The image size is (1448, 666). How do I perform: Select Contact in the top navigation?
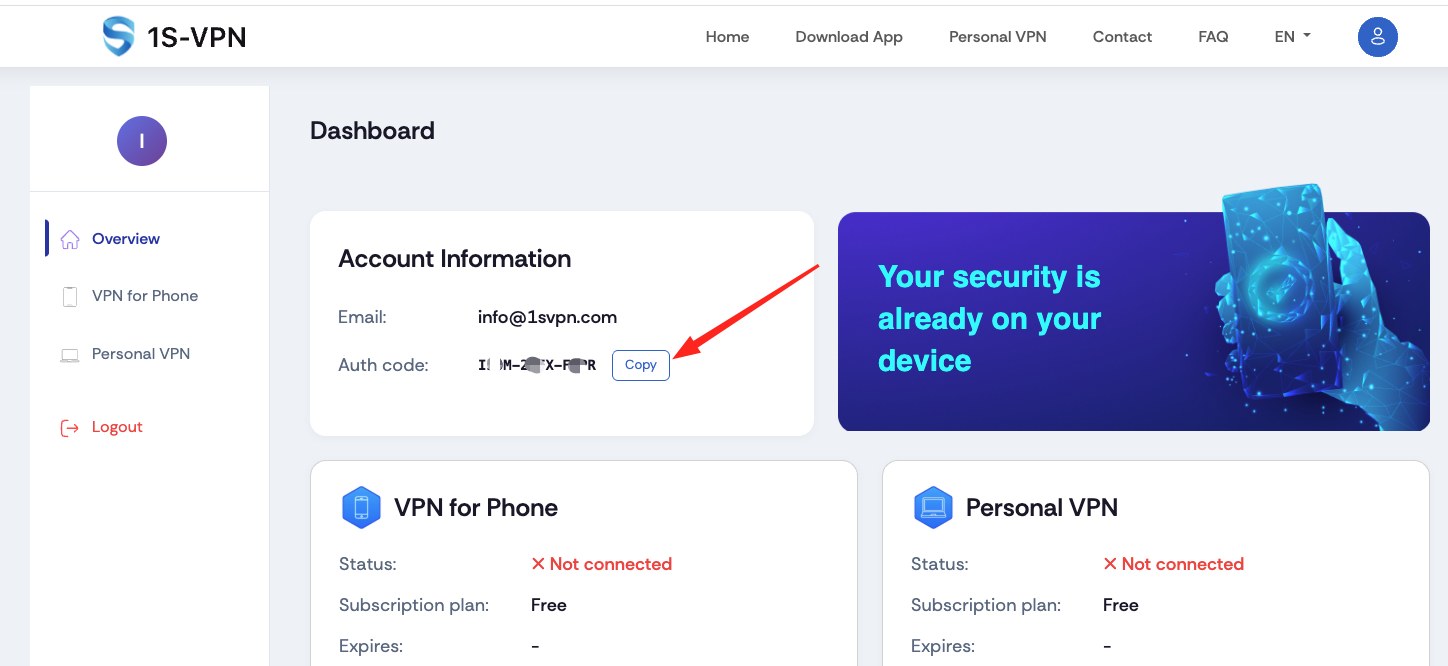point(1122,36)
